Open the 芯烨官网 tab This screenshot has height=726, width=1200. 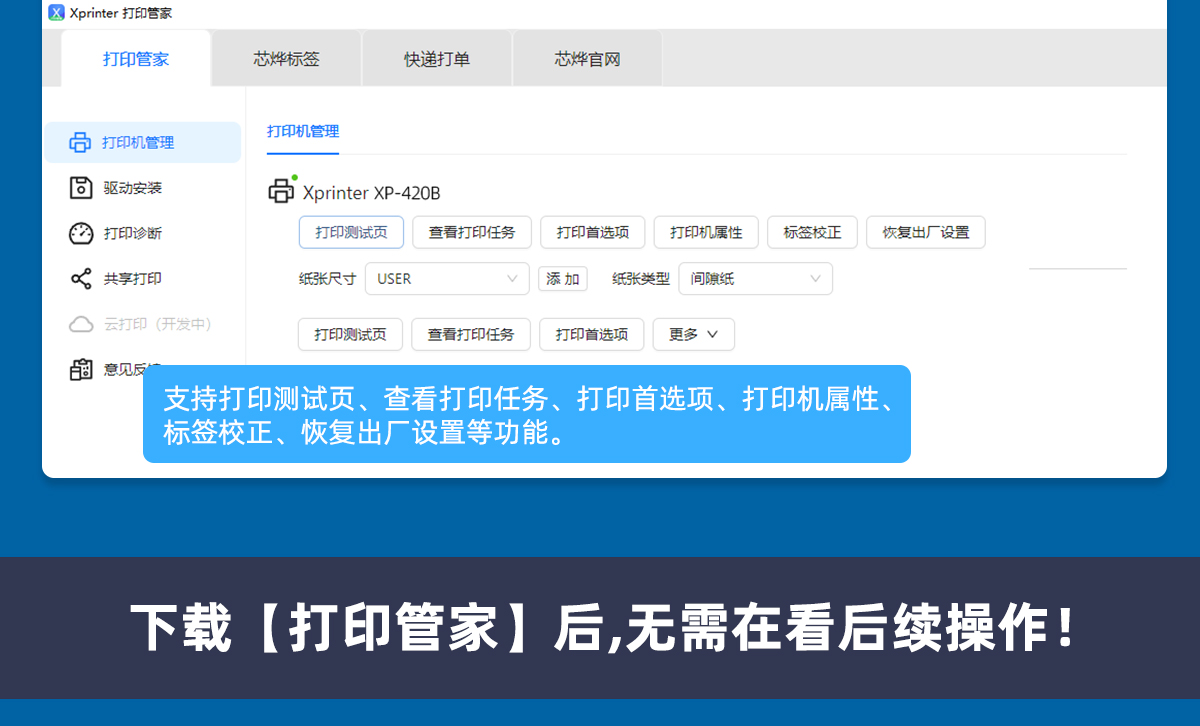pos(588,59)
